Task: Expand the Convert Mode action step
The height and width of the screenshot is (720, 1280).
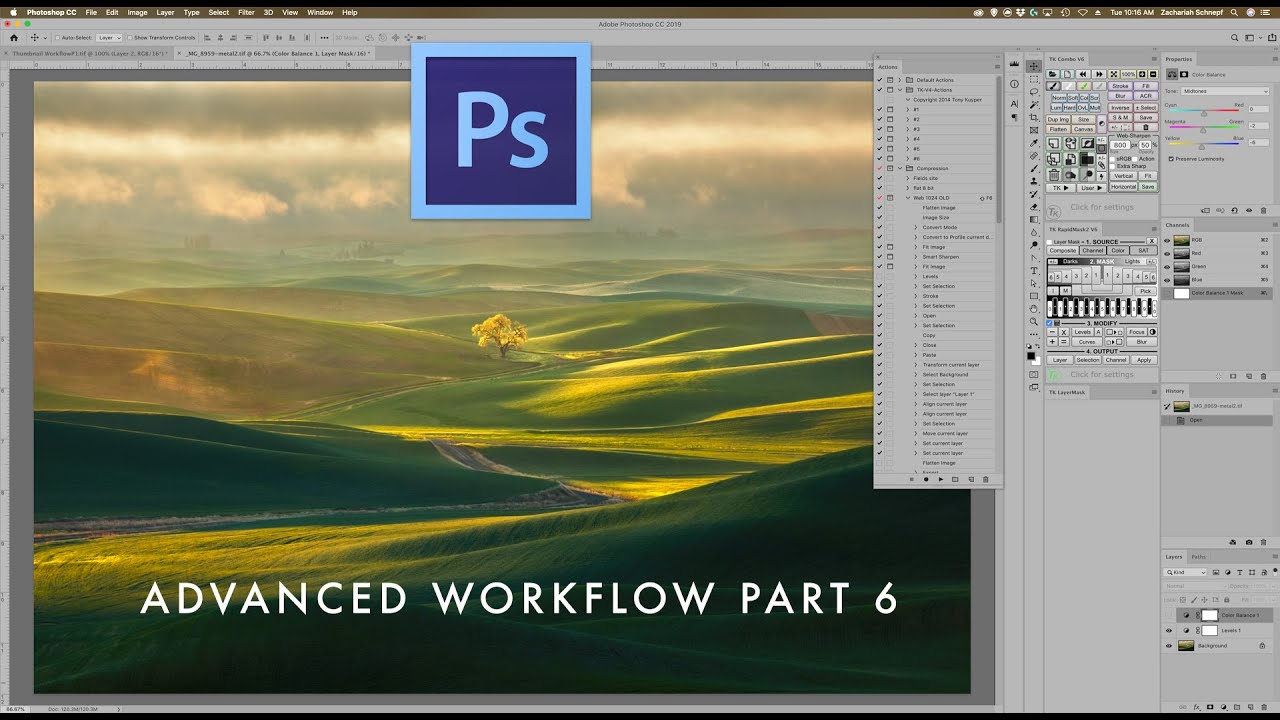Action: (x=916, y=227)
